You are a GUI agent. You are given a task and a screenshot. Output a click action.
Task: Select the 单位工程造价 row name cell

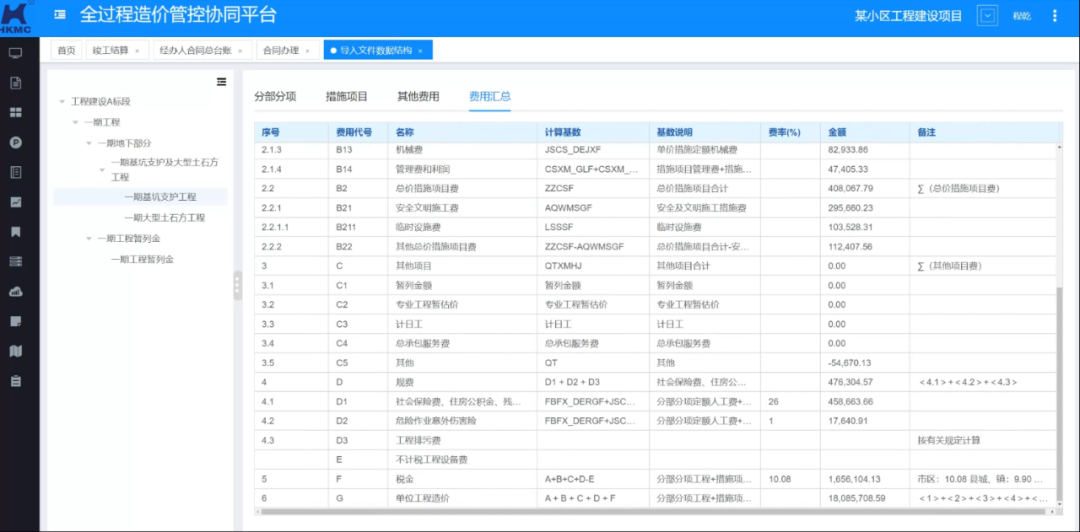coord(462,498)
